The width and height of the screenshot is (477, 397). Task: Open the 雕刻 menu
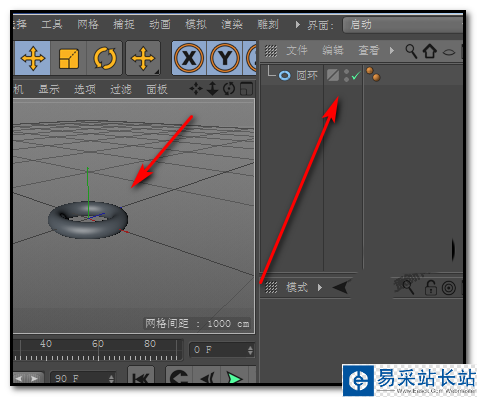click(268, 24)
